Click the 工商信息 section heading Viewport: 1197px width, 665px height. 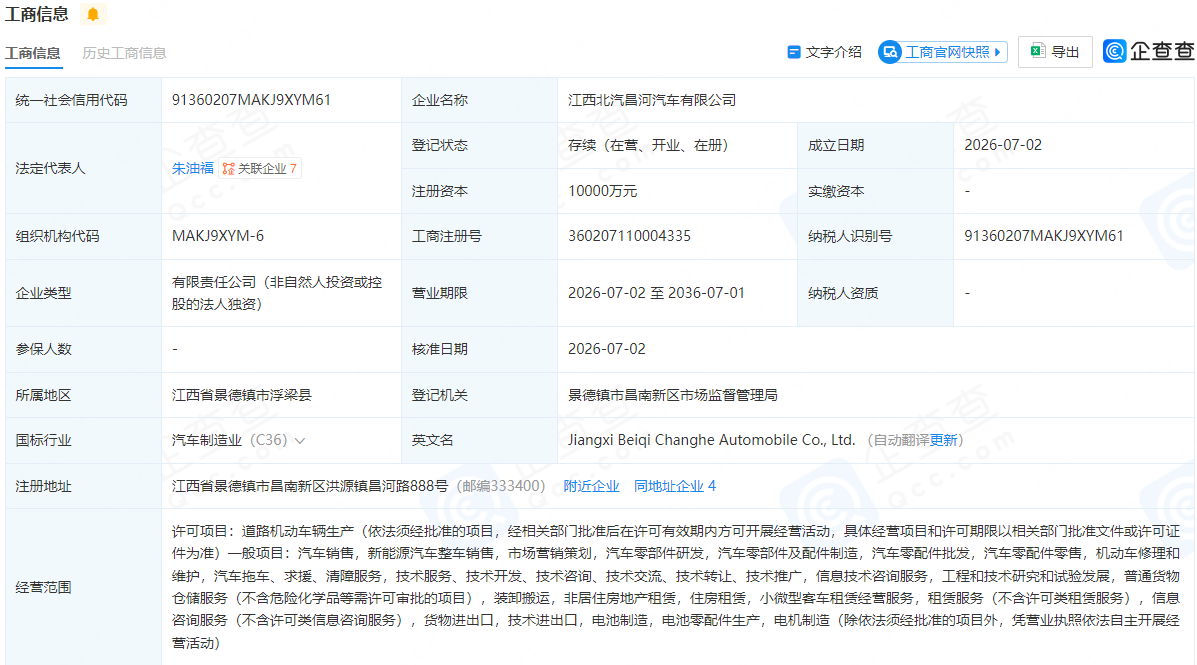(x=37, y=14)
